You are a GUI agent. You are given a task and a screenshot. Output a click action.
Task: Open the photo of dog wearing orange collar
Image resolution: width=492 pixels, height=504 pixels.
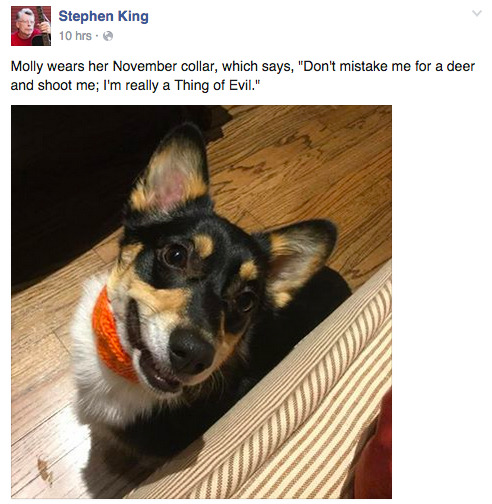coord(201,302)
